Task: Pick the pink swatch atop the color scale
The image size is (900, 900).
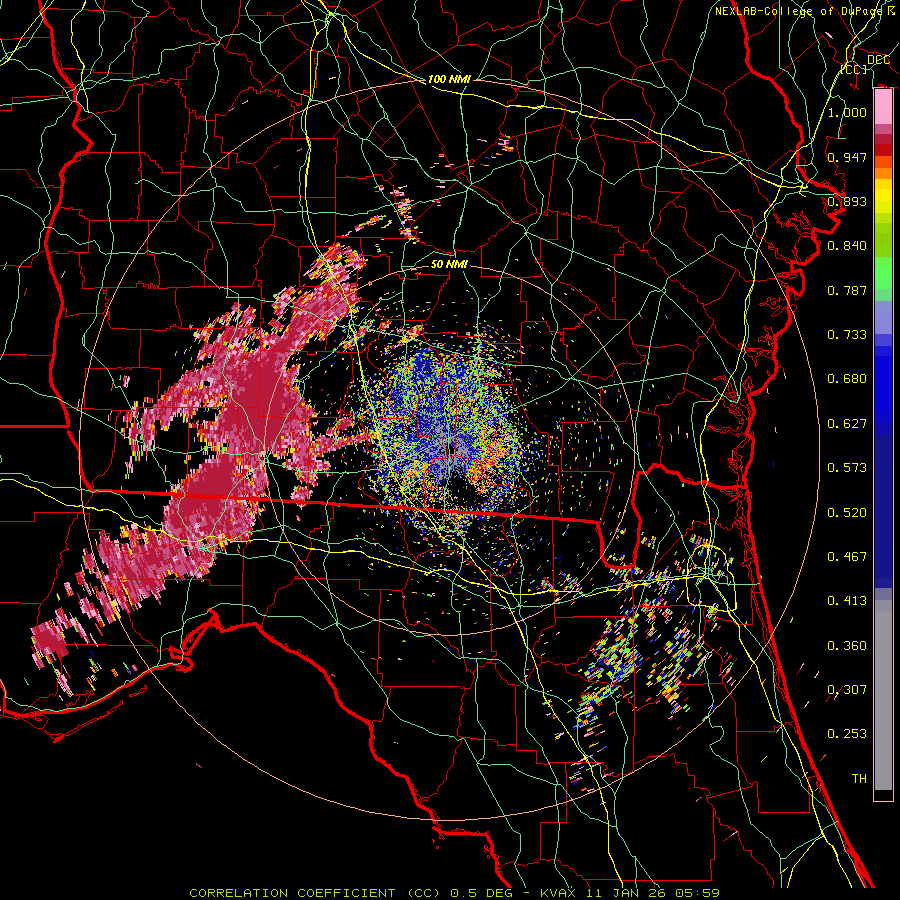Action: tap(883, 107)
